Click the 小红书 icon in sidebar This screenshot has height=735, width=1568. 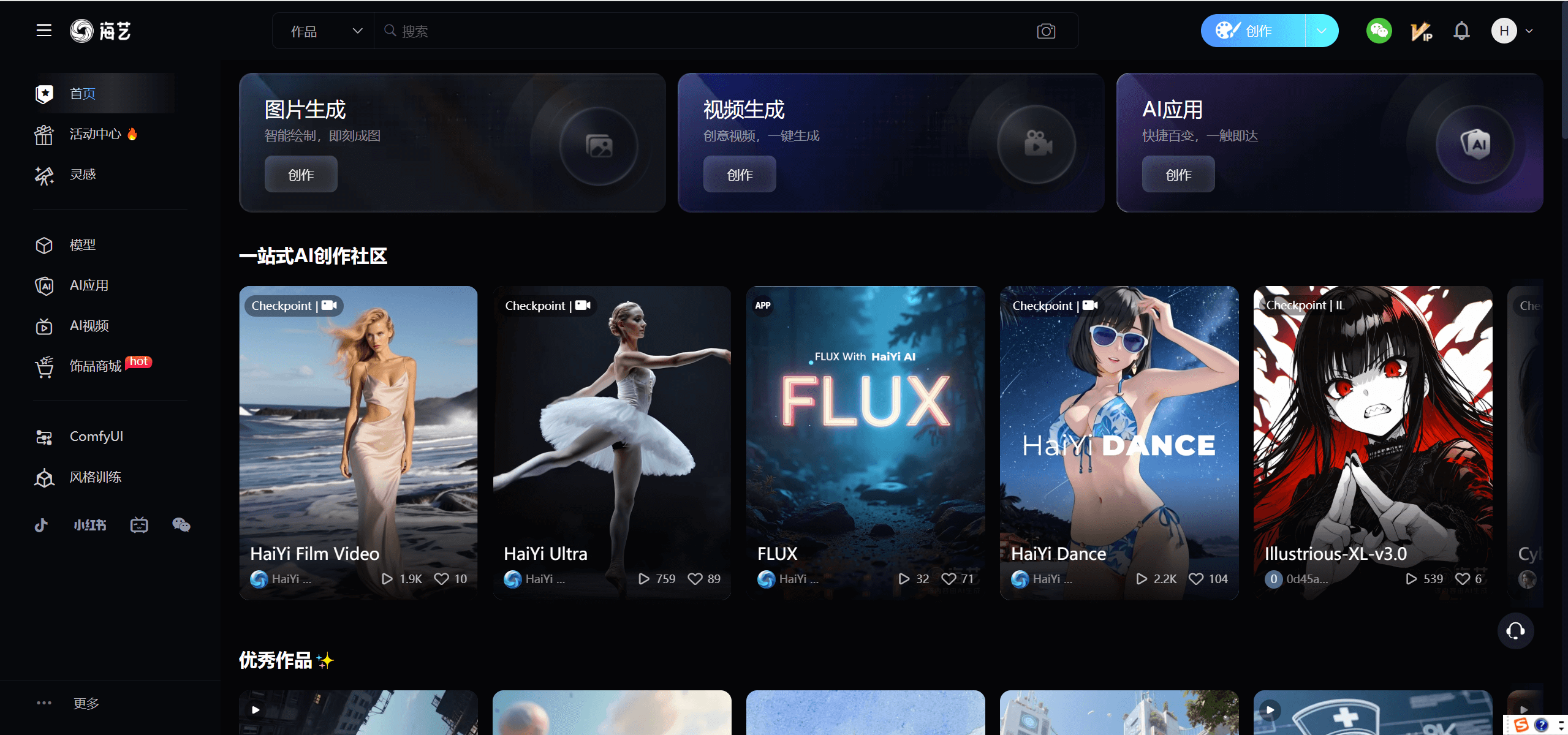(x=89, y=525)
